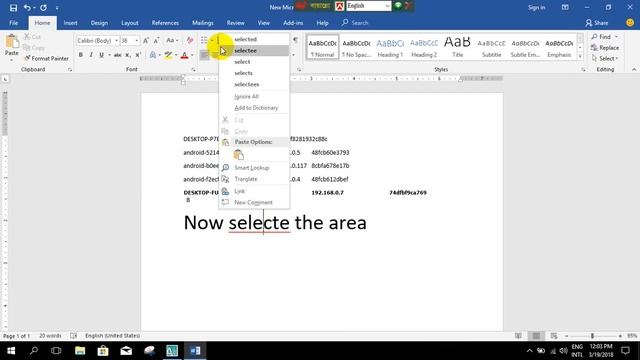Open Smart Lookup from context menu

[x=254, y=168]
